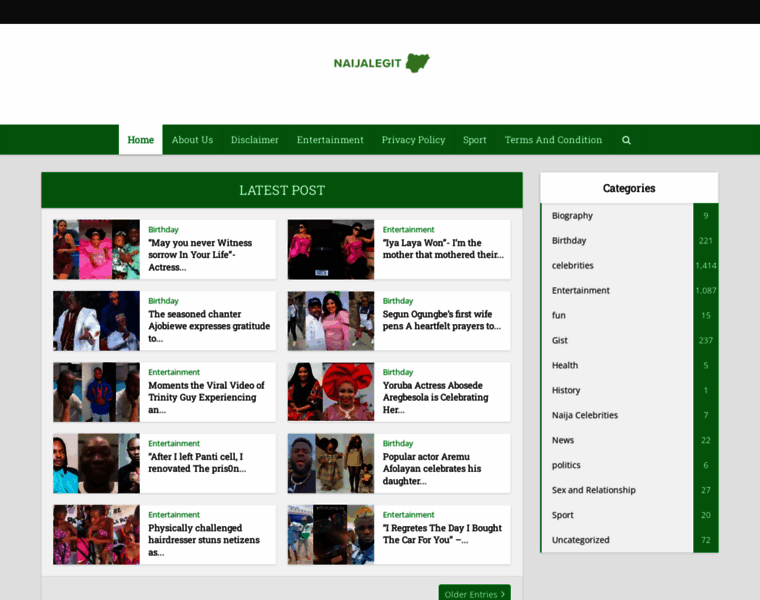This screenshot has height=600, width=760.
Task: Open the Disclaimer page
Action: click(255, 140)
